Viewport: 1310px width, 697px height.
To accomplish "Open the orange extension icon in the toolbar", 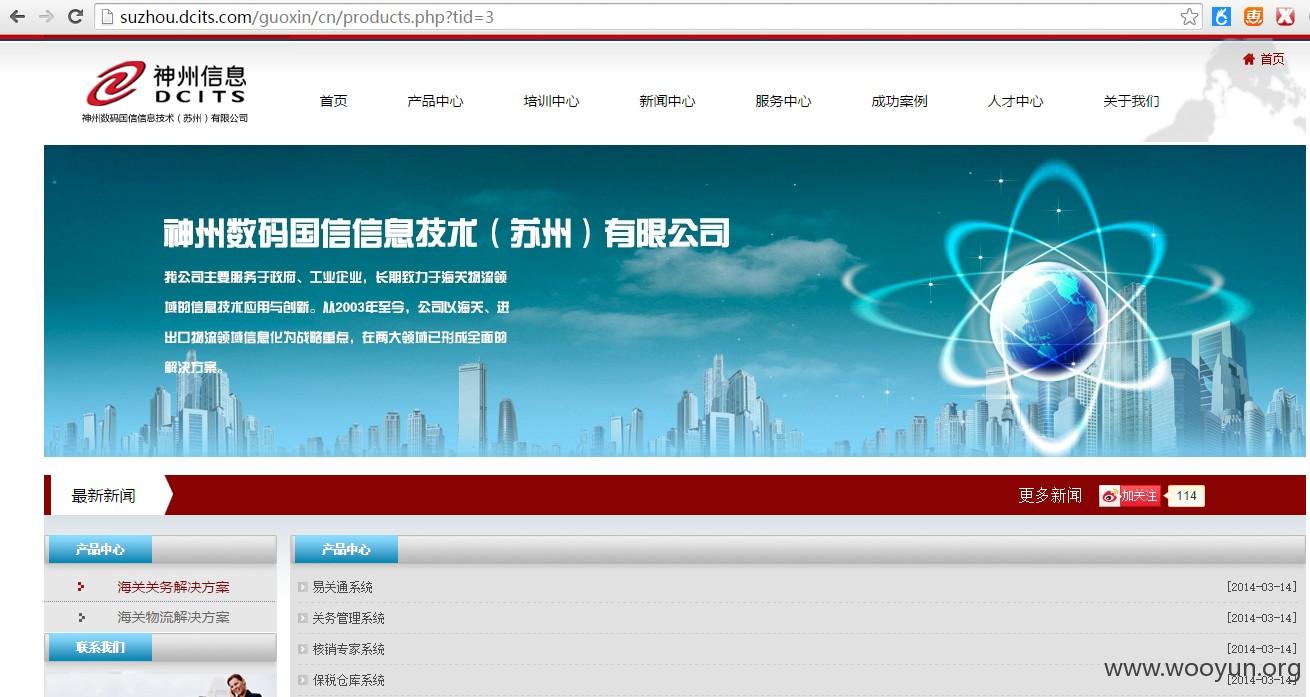I will (x=1253, y=16).
